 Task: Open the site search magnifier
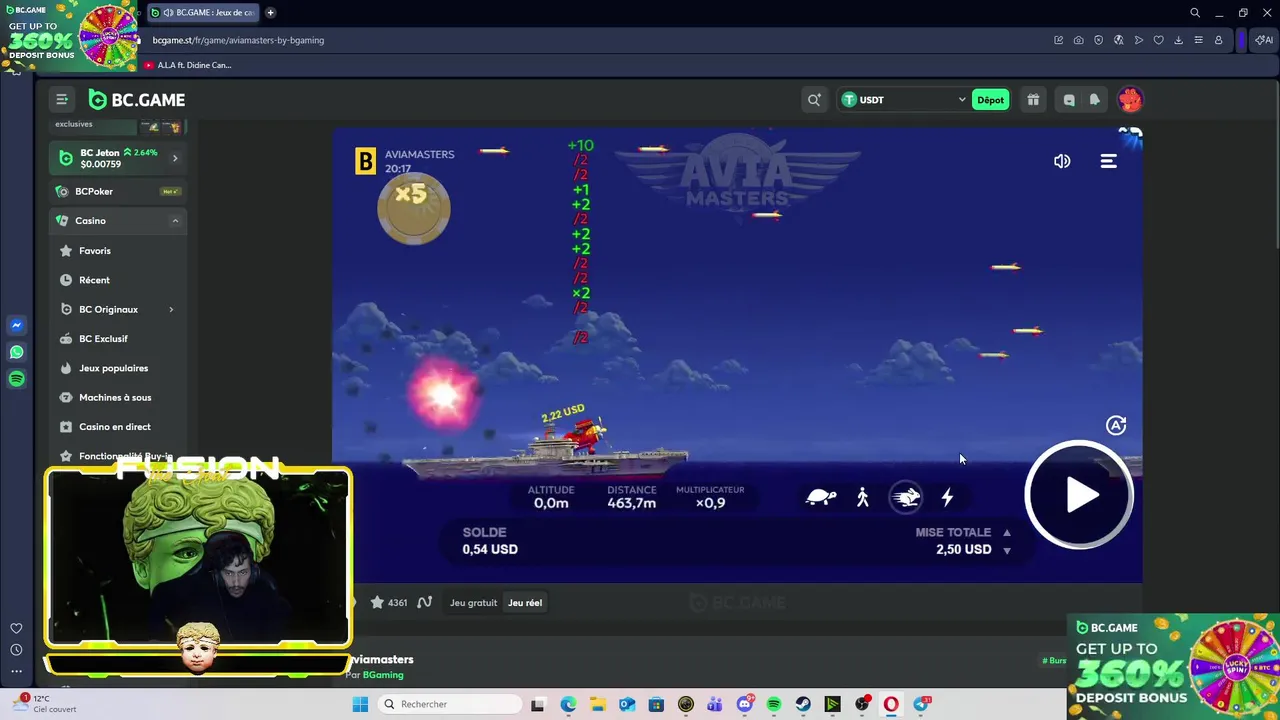click(x=814, y=100)
